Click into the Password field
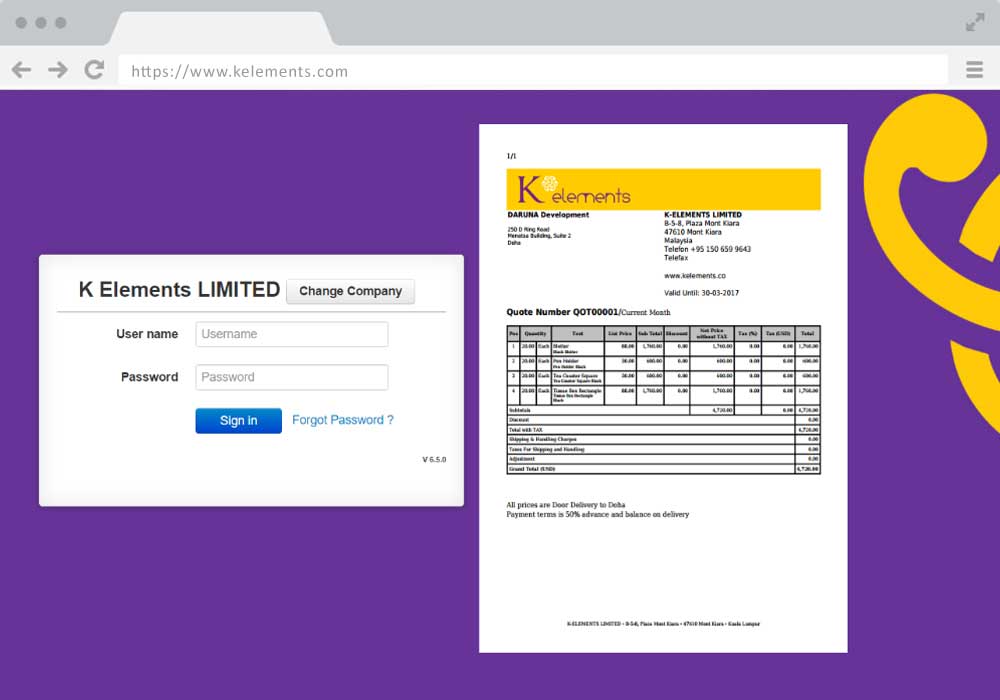Screen dimensions: 1000x700 click(x=291, y=377)
